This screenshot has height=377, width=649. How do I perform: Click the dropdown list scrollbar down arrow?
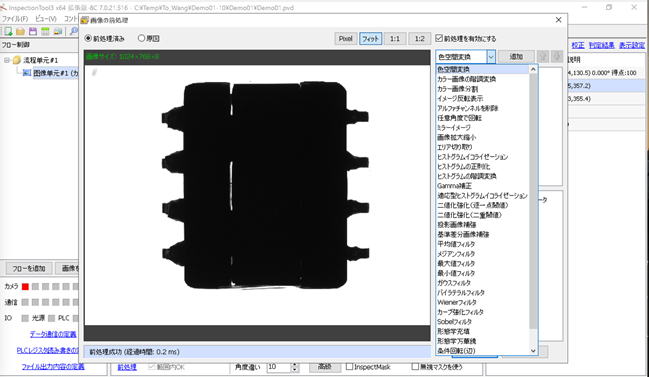pos(533,351)
